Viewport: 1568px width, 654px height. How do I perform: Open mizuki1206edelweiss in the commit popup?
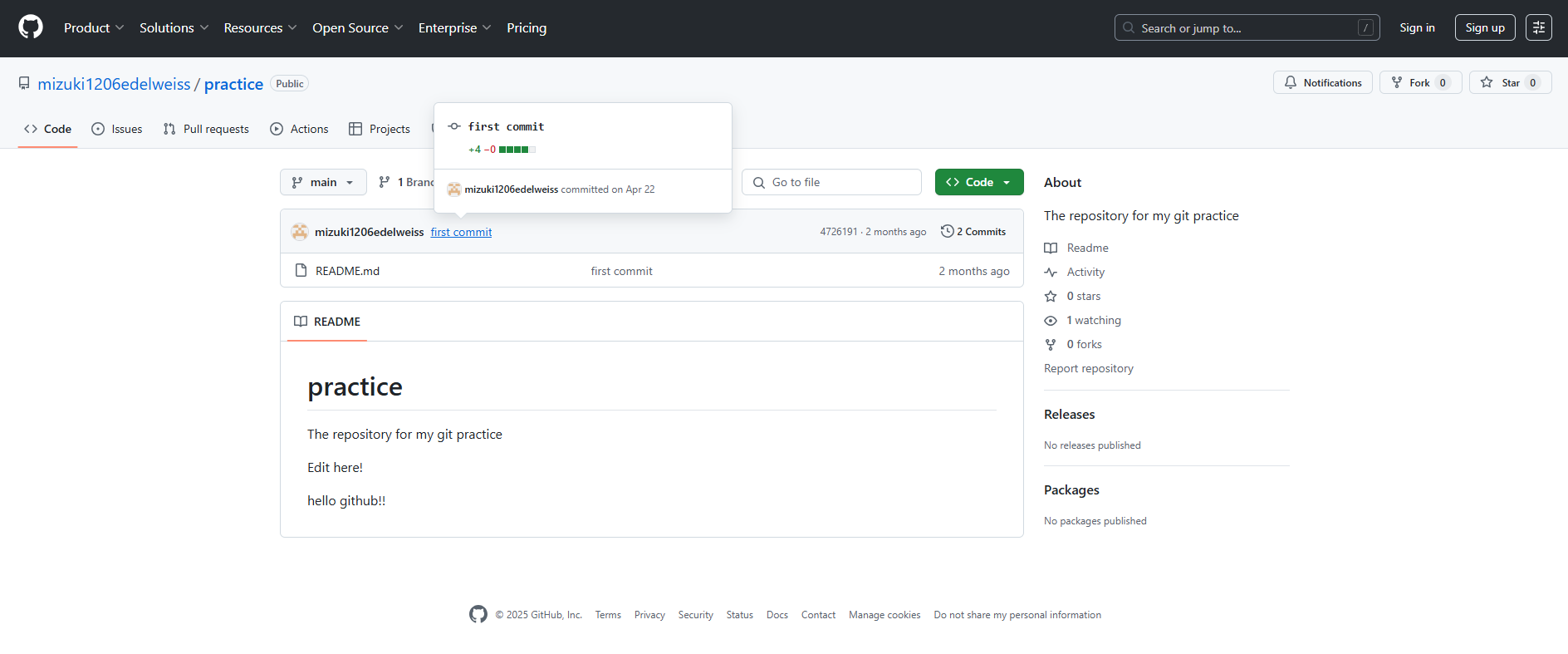511,189
